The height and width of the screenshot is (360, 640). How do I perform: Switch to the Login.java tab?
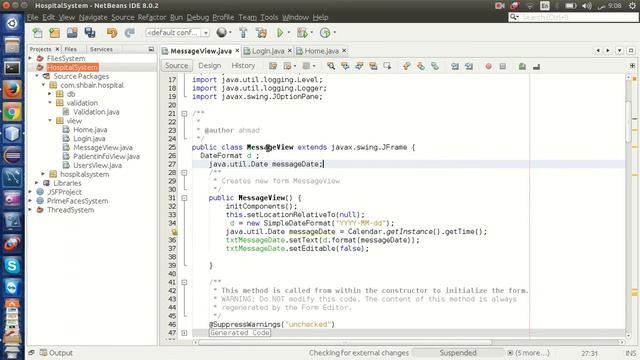pyautogui.click(x=268, y=51)
